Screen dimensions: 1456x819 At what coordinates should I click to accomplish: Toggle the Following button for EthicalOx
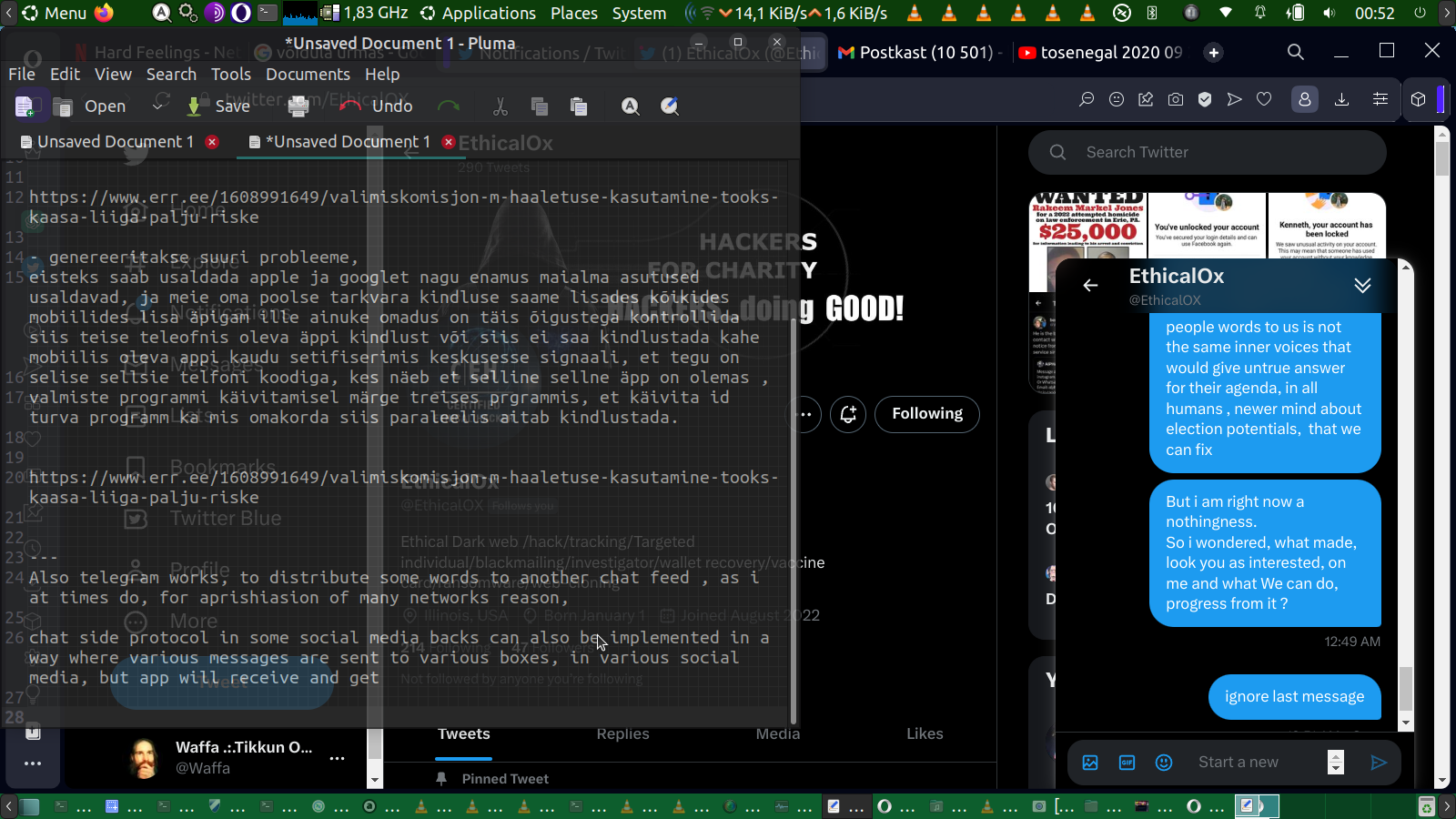926,414
